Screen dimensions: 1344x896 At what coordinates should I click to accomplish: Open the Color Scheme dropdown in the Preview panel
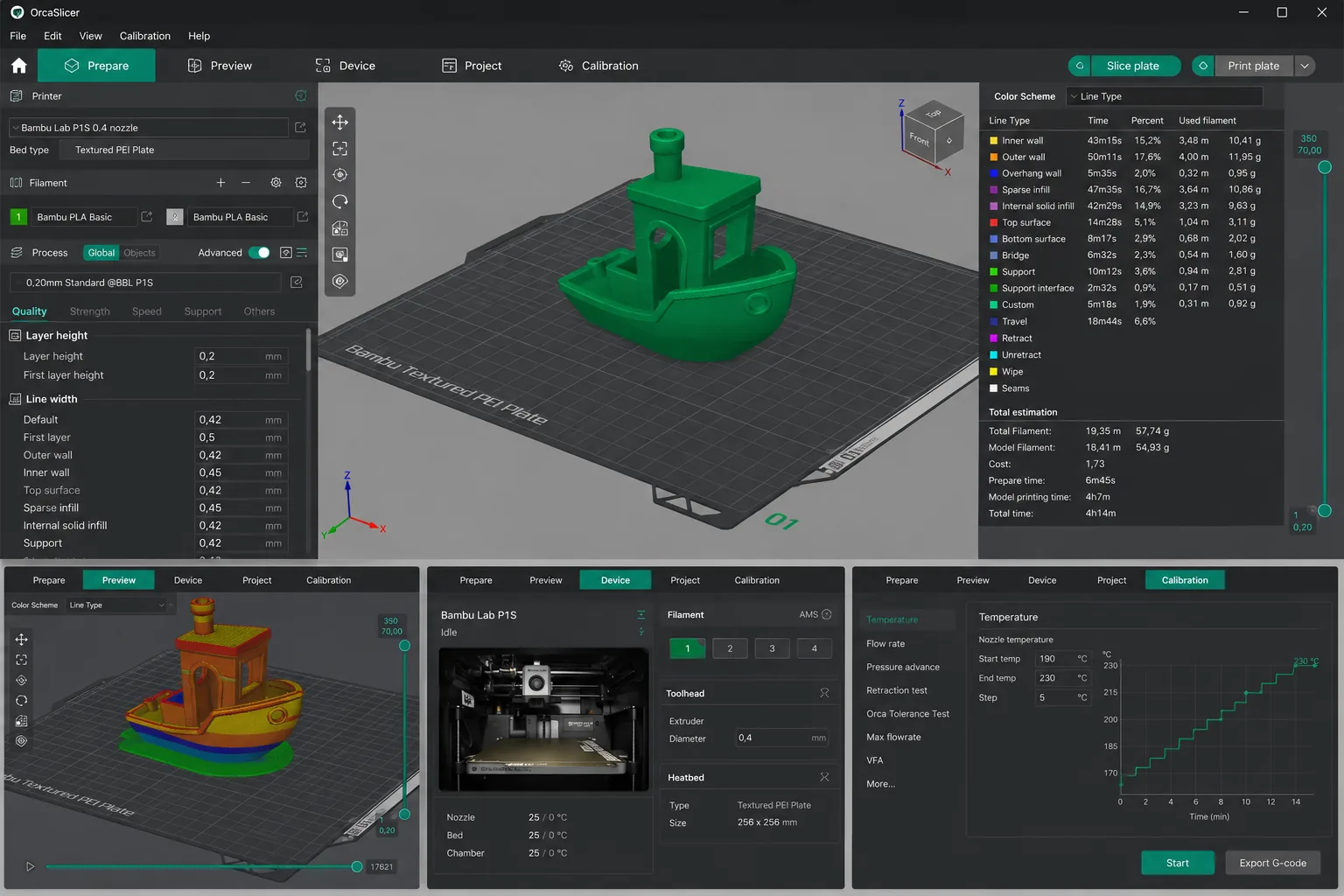[x=116, y=605]
